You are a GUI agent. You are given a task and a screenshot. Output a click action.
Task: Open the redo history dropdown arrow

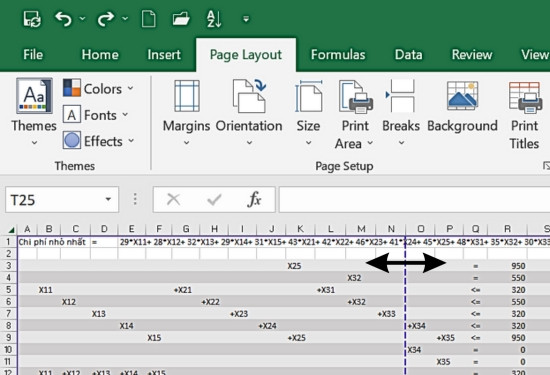click(125, 18)
